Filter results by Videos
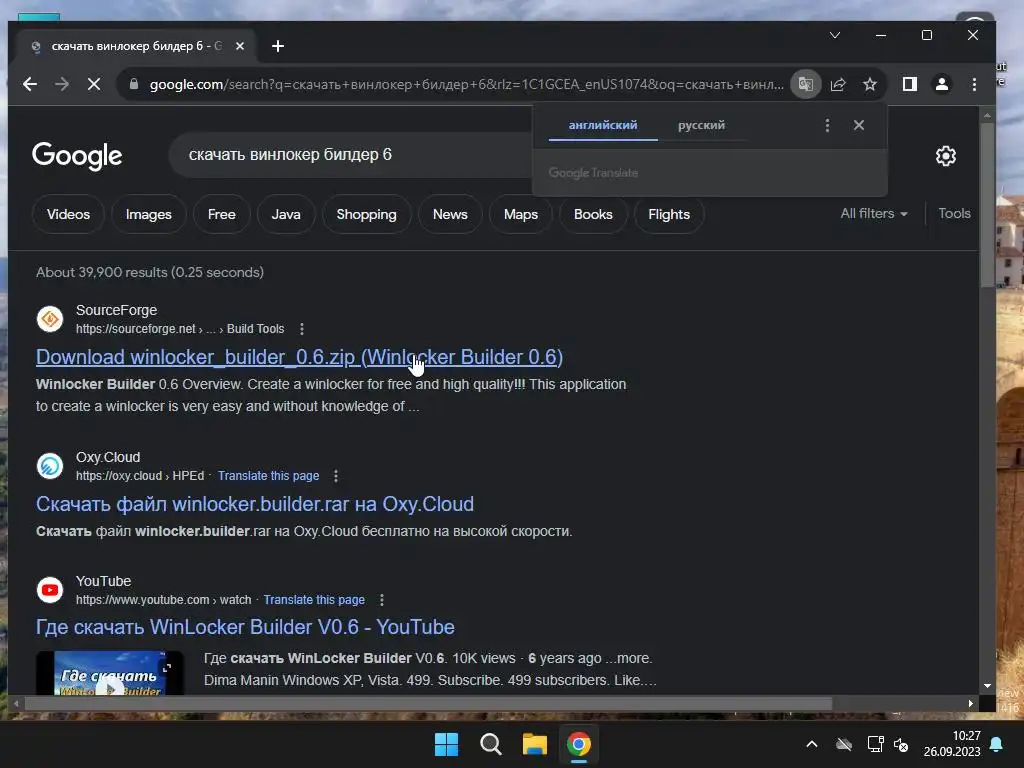The image size is (1024, 768). click(x=69, y=214)
